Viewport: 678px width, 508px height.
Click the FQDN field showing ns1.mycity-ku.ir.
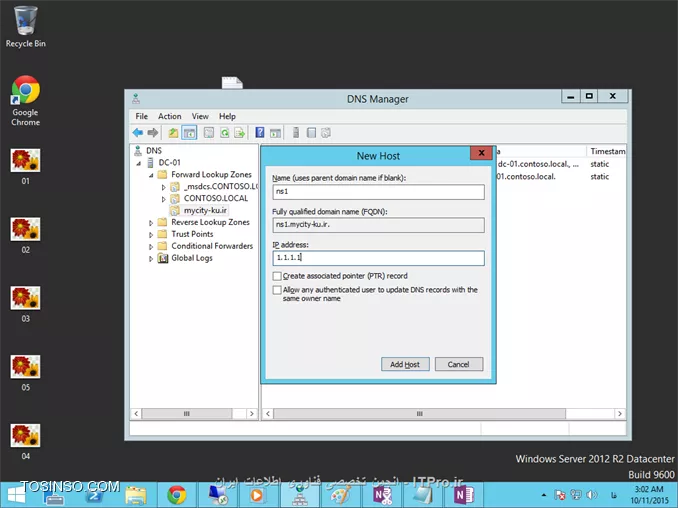(378, 225)
